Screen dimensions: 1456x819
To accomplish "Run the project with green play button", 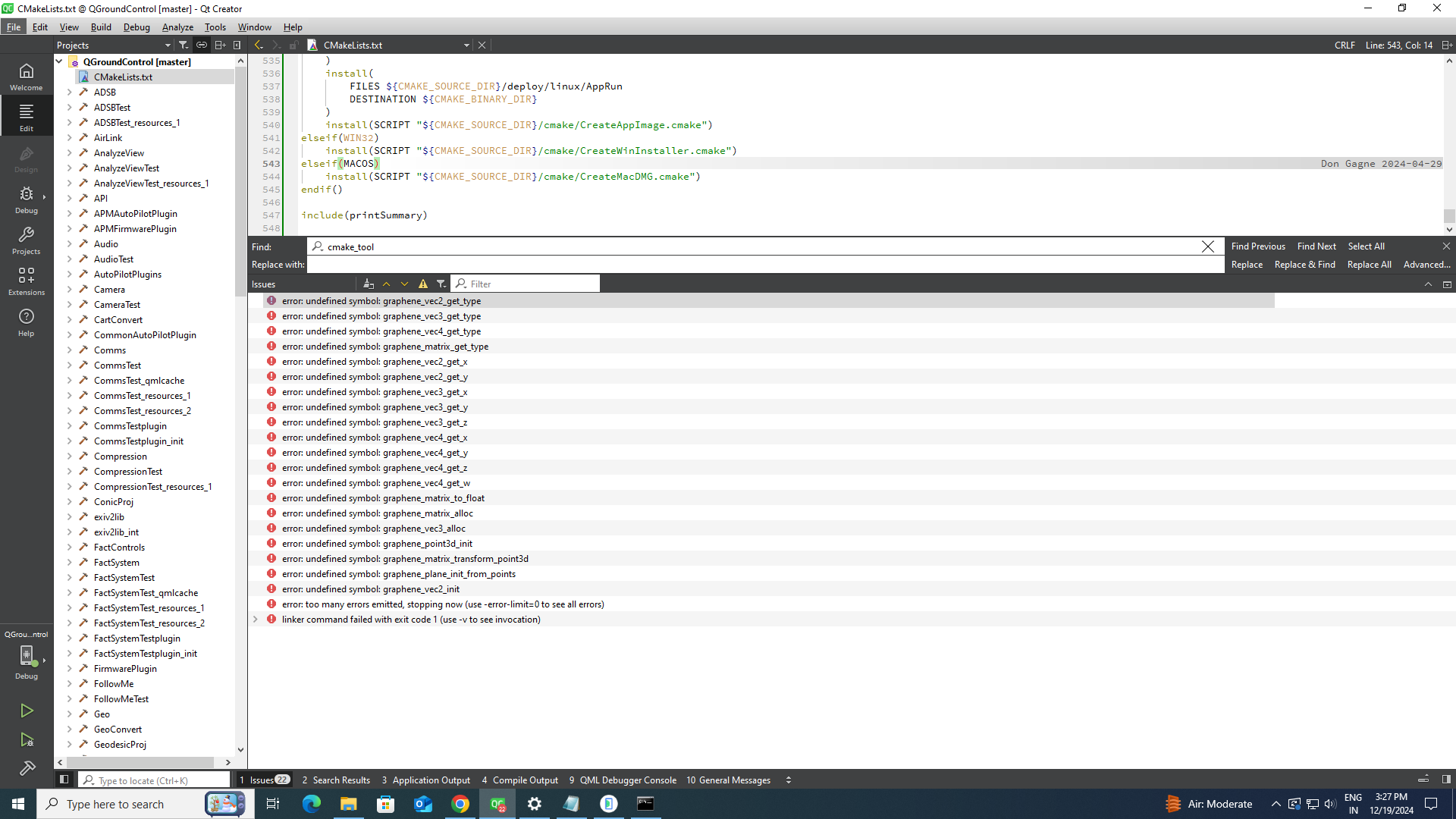I will tap(27, 711).
